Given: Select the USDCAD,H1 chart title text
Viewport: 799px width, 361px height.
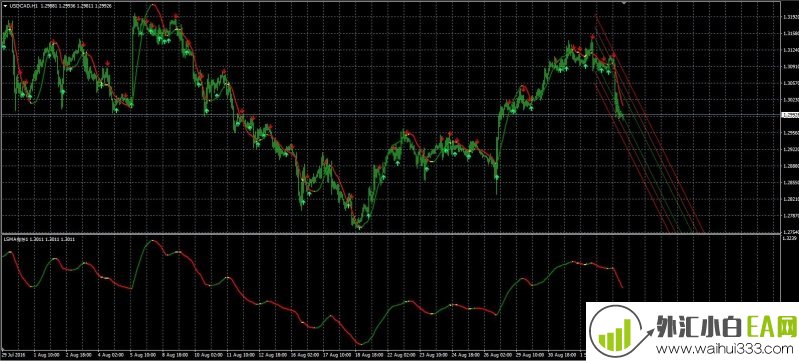Looking at the screenshot, I should 23,5.
